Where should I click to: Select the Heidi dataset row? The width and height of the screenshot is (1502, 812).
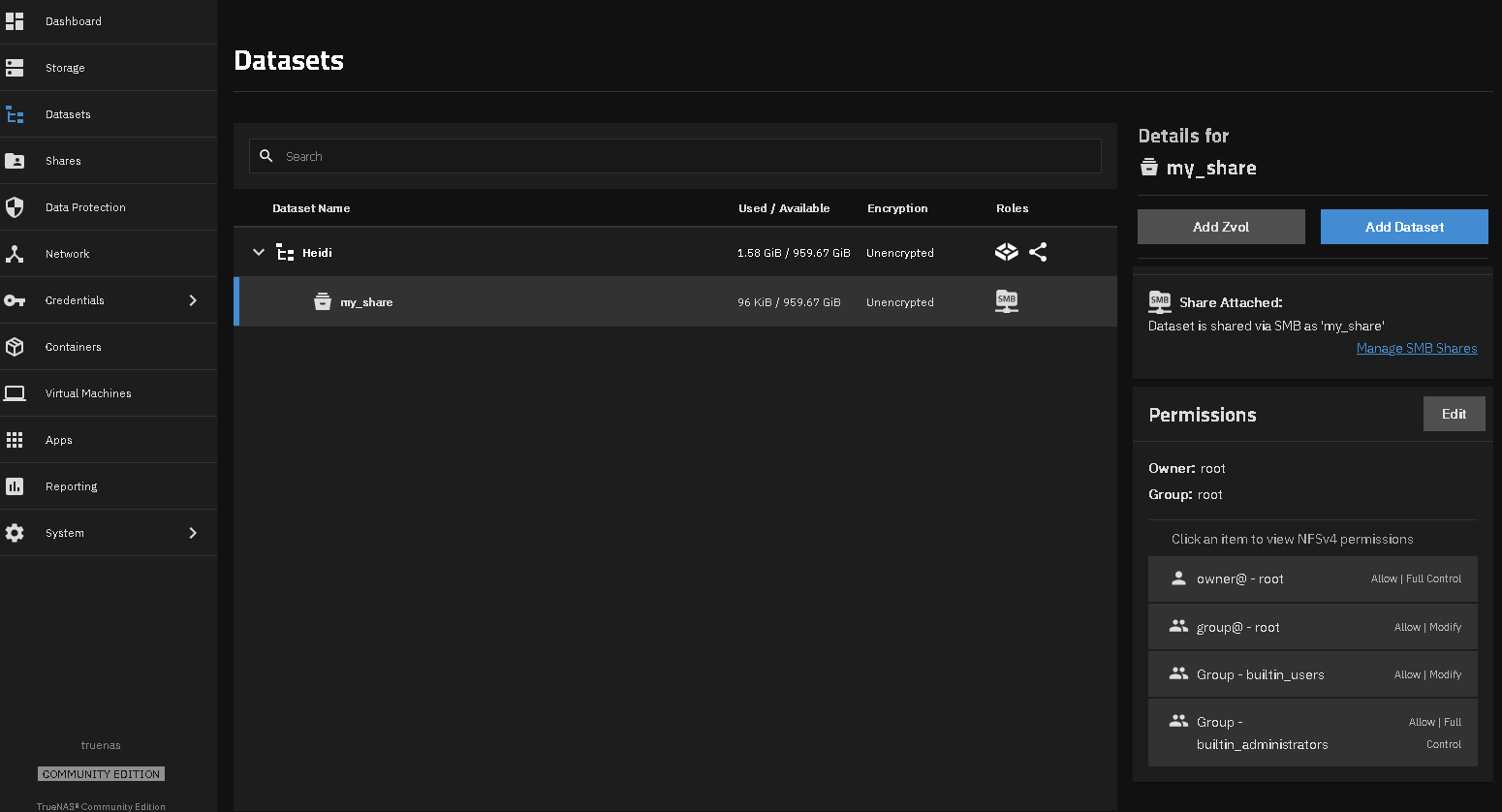(x=675, y=252)
